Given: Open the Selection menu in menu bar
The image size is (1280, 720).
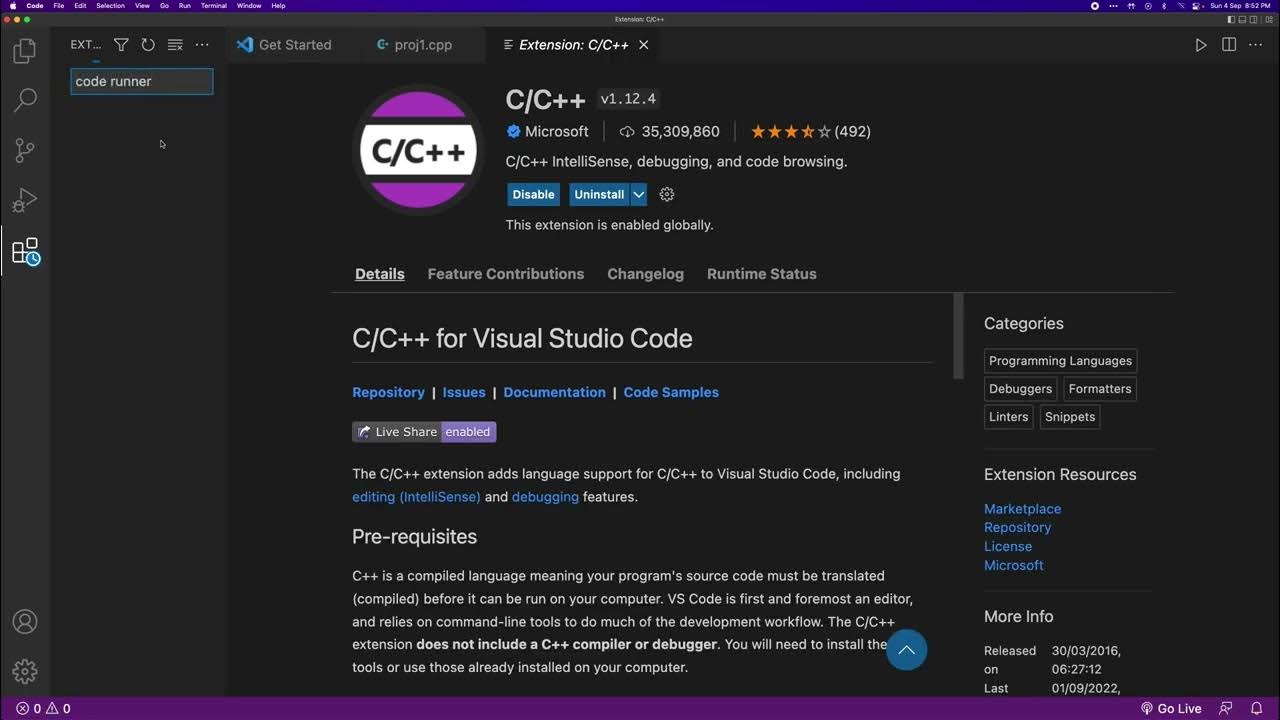Looking at the screenshot, I should 110,6.
